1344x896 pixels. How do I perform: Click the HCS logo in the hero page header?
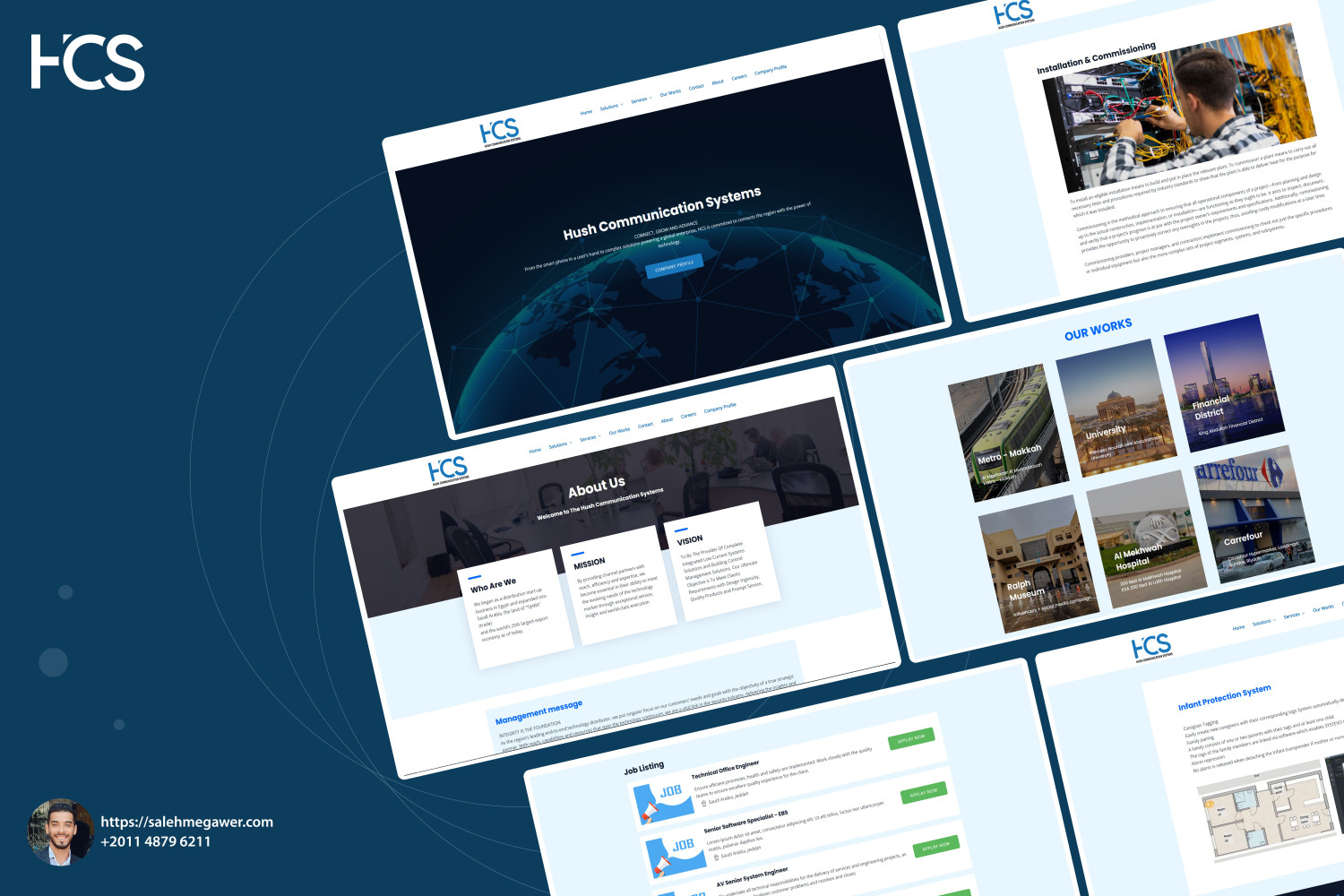click(x=499, y=133)
